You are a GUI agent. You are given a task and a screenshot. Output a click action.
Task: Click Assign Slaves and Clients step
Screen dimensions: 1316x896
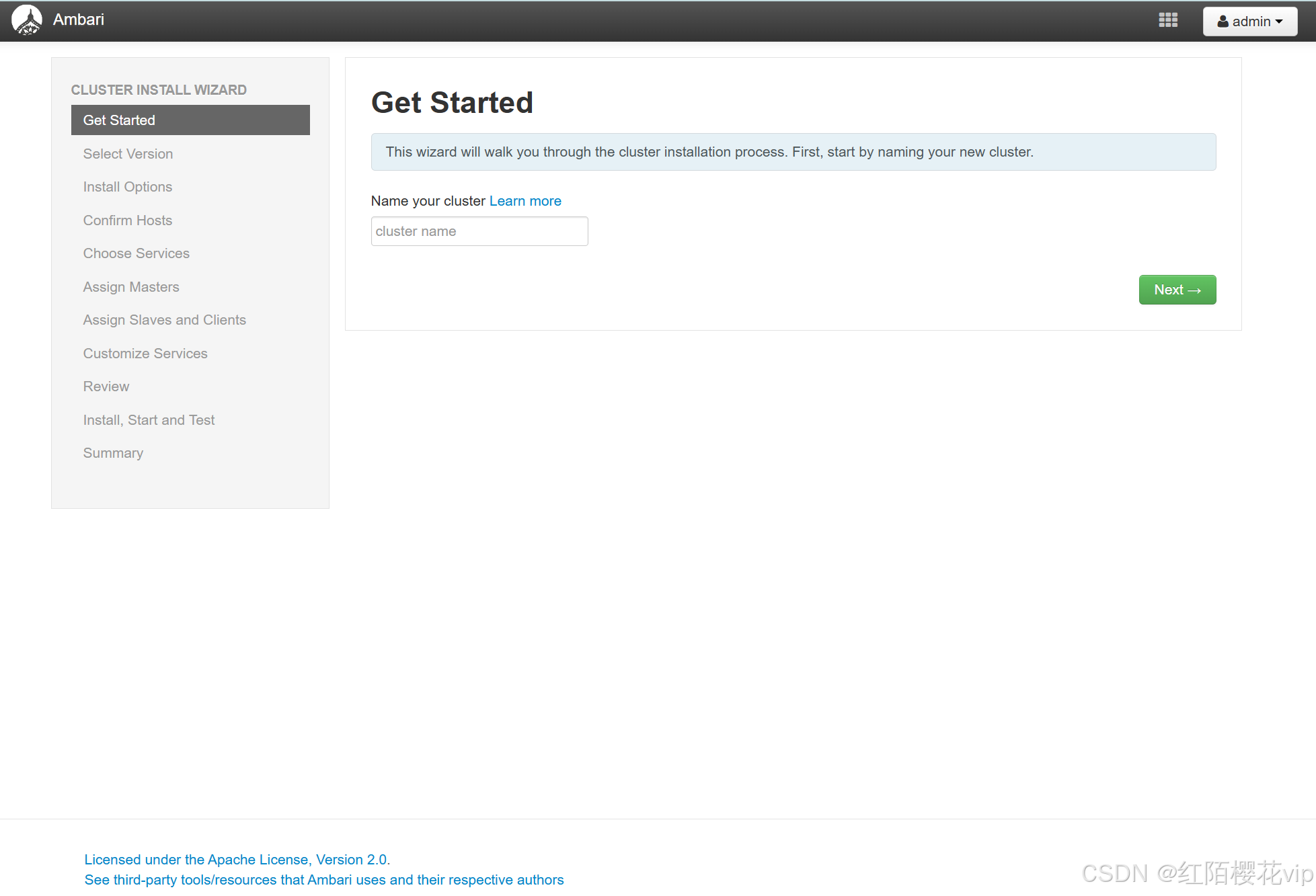tap(164, 320)
